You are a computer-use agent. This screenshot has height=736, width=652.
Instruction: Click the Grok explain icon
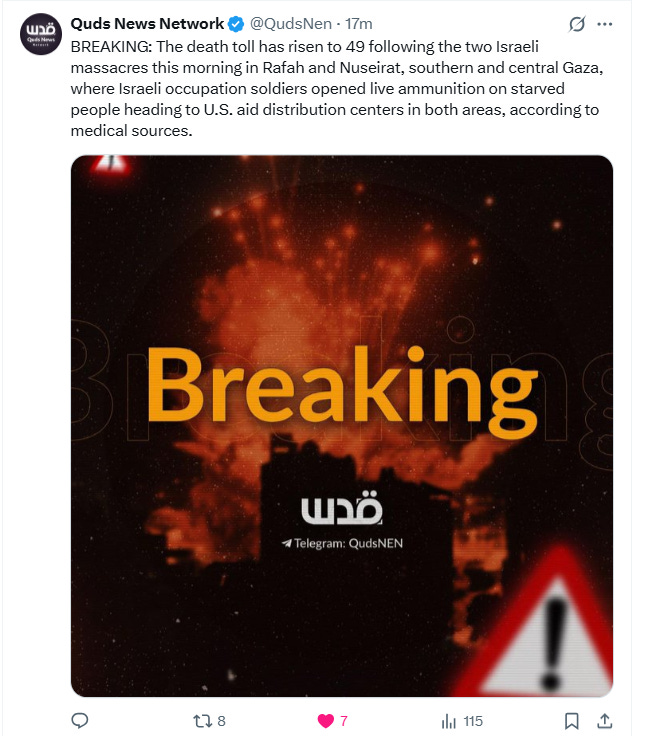(577, 24)
